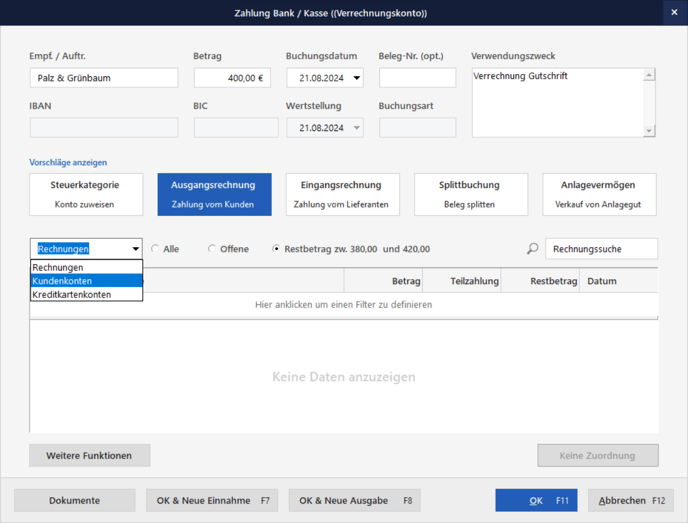Click the Beleg-Nr. (opt.) input field
Image resolution: width=688 pixels, height=523 pixels.
[x=417, y=78]
